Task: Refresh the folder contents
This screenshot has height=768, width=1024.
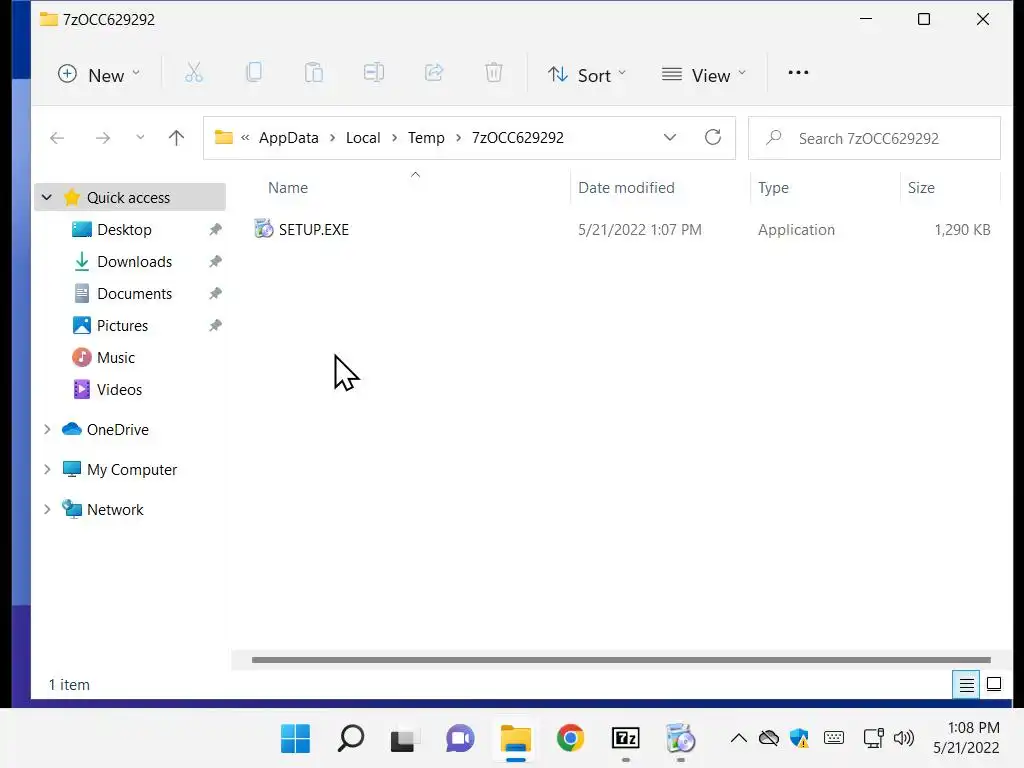Action: [x=712, y=138]
